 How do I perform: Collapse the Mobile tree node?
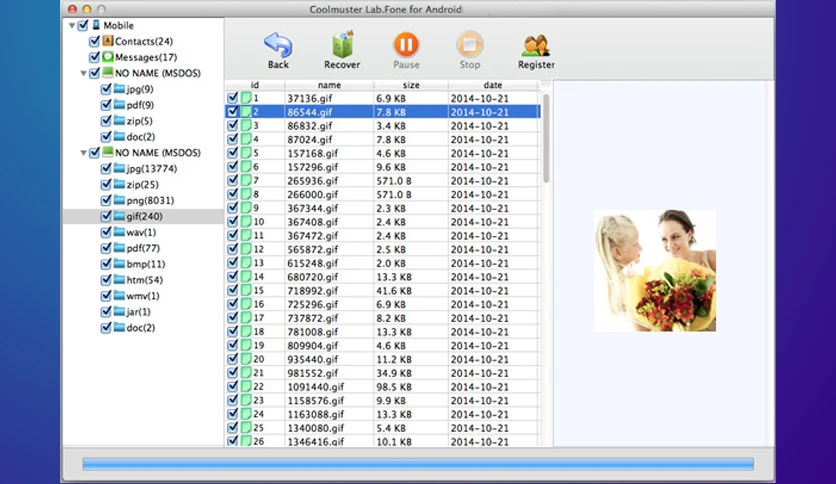pos(72,26)
